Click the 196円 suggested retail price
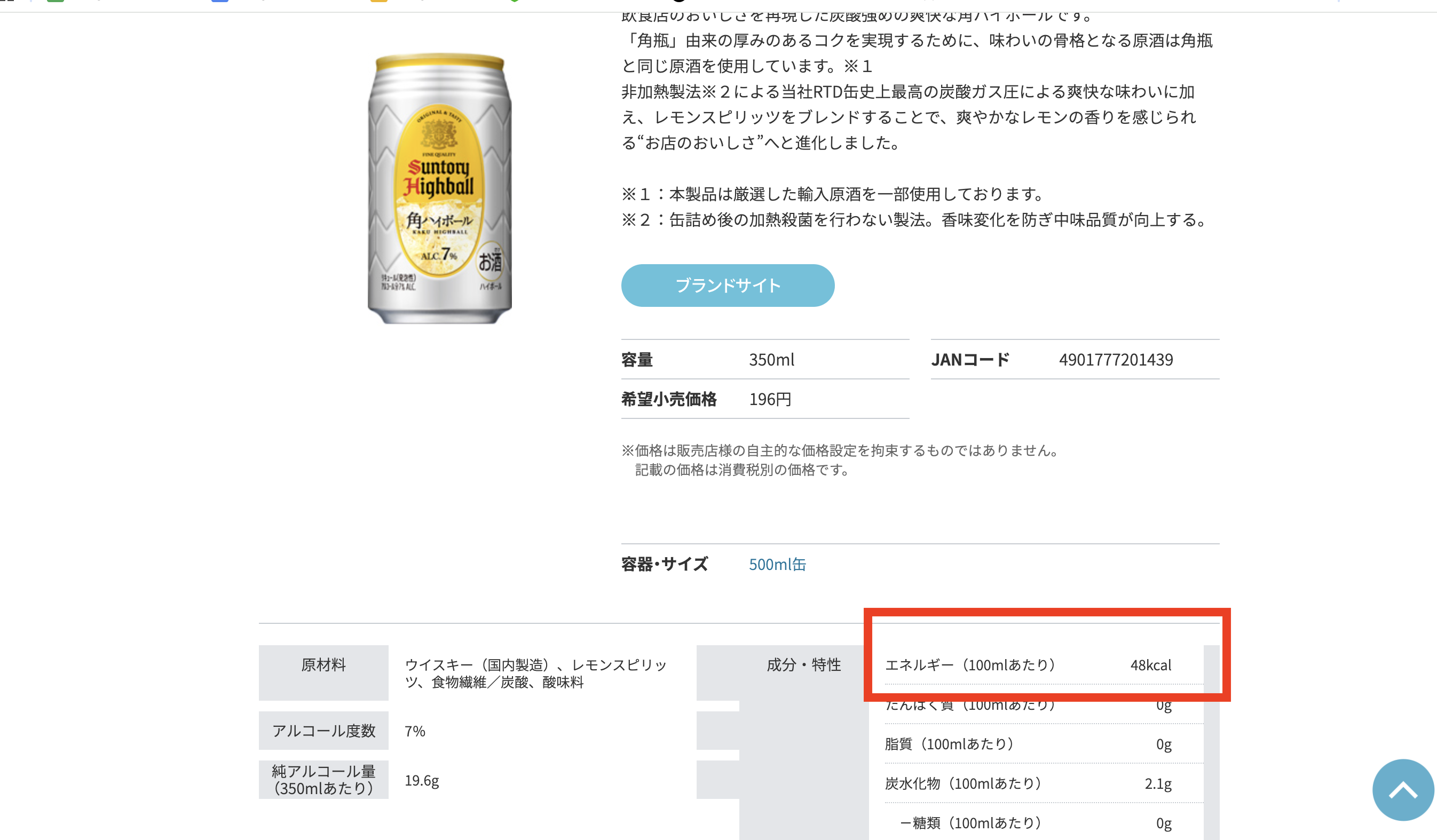Viewport: 1437px width, 840px height. pyautogui.click(x=770, y=399)
